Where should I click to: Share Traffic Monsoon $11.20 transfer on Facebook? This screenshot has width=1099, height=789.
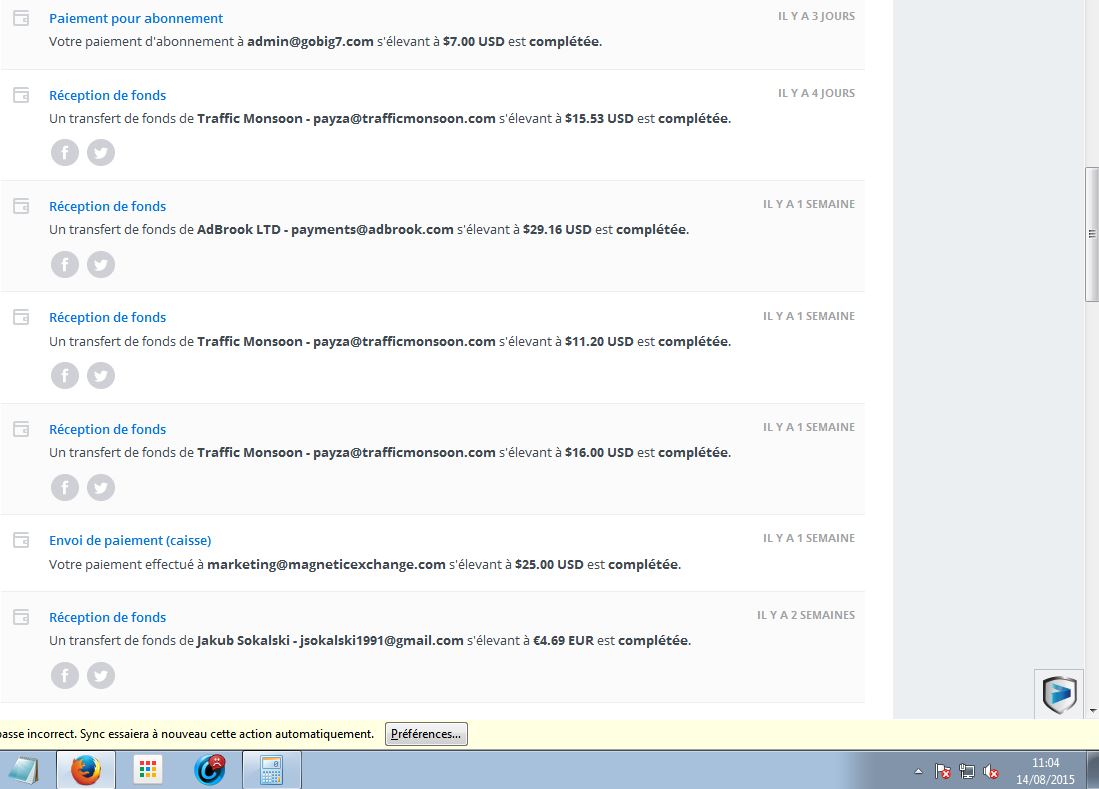[65, 376]
